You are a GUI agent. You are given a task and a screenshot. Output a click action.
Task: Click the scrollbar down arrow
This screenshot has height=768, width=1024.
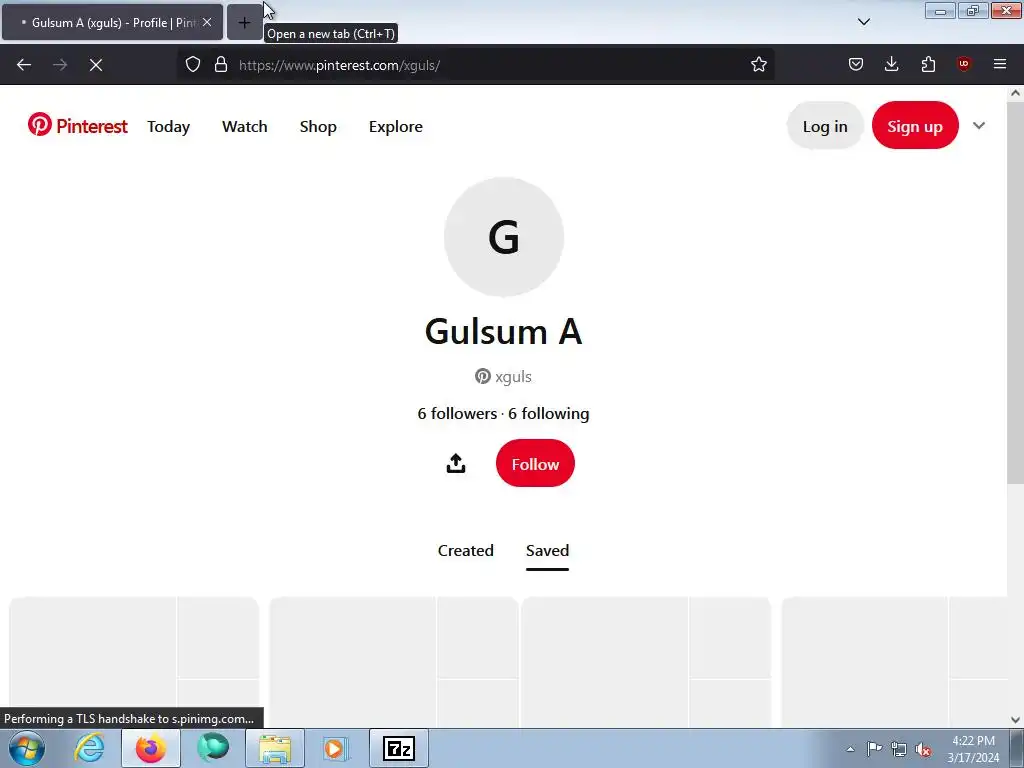(x=1015, y=720)
